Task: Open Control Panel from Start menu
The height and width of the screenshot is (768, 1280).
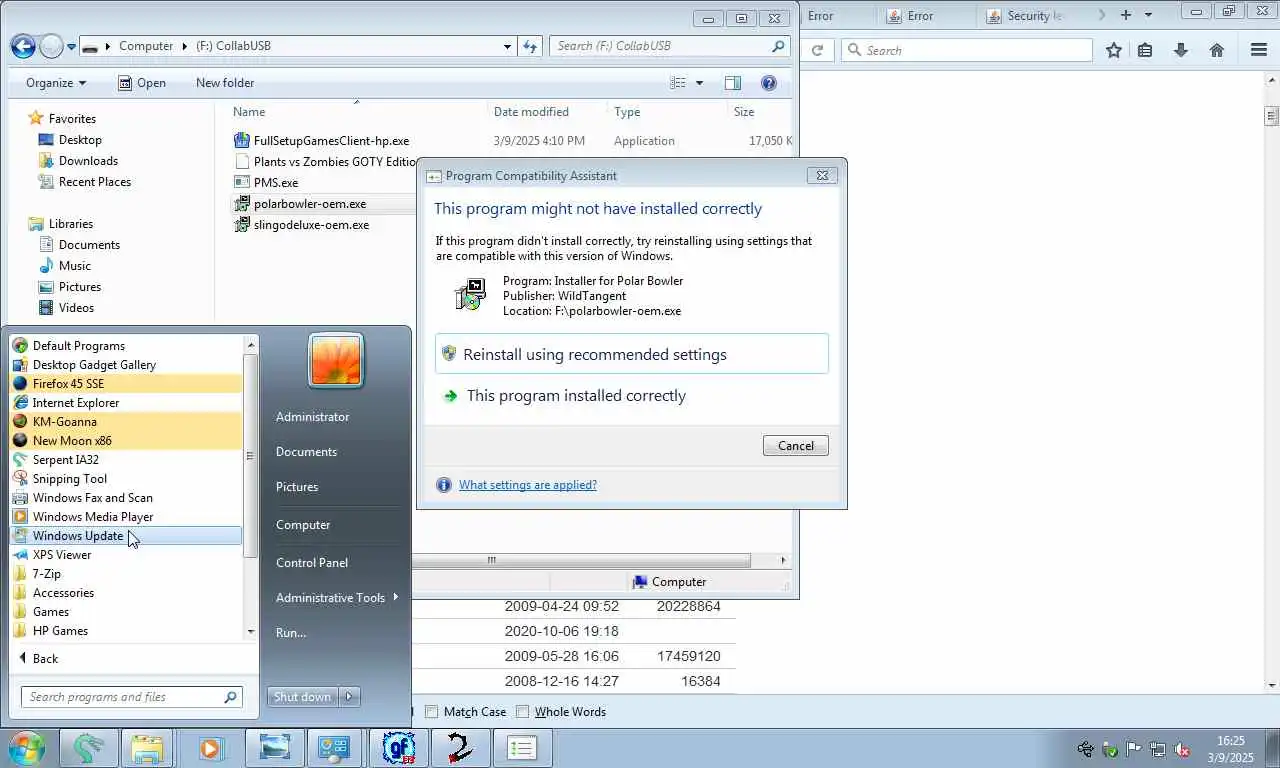Action: 312,563
